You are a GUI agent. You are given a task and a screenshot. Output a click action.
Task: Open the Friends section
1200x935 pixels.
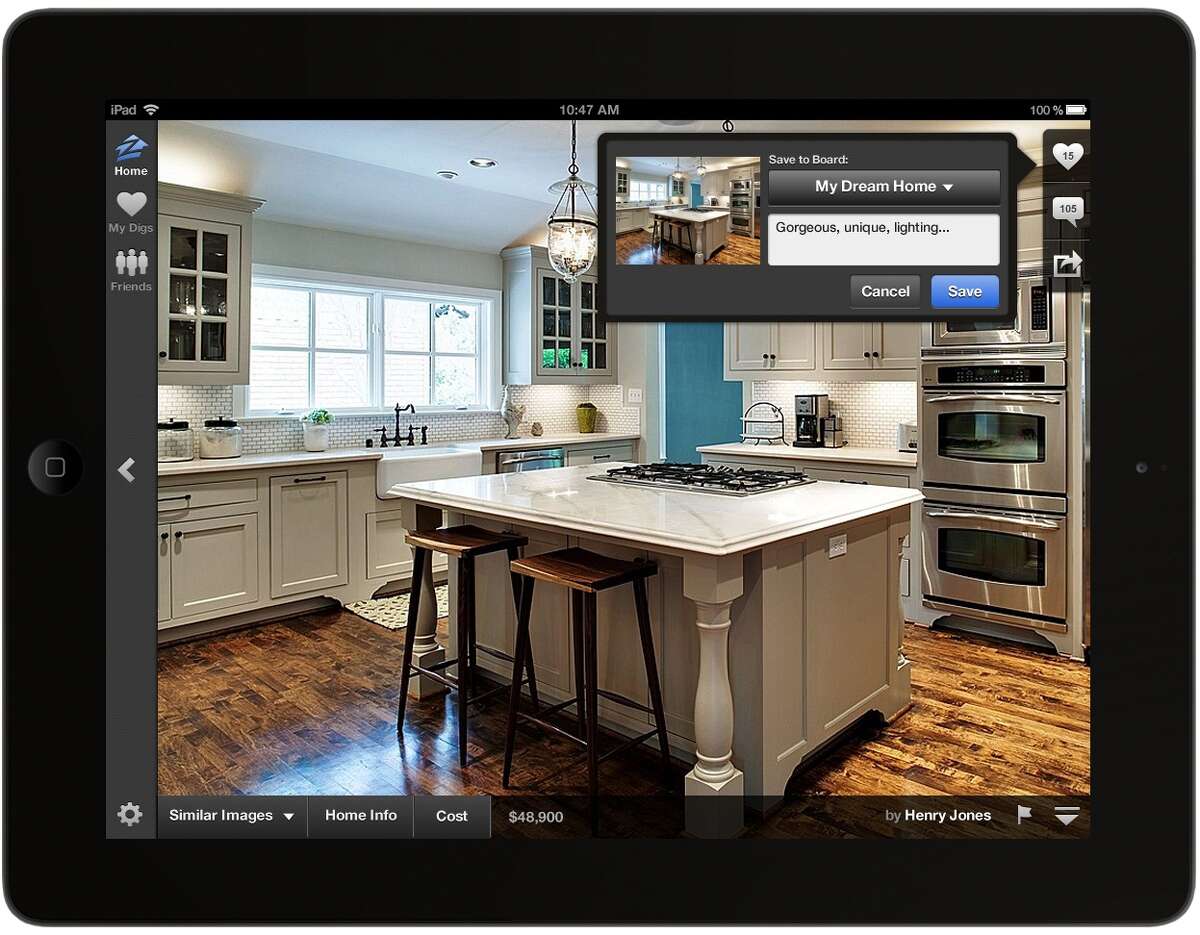(x=130, y=269)
